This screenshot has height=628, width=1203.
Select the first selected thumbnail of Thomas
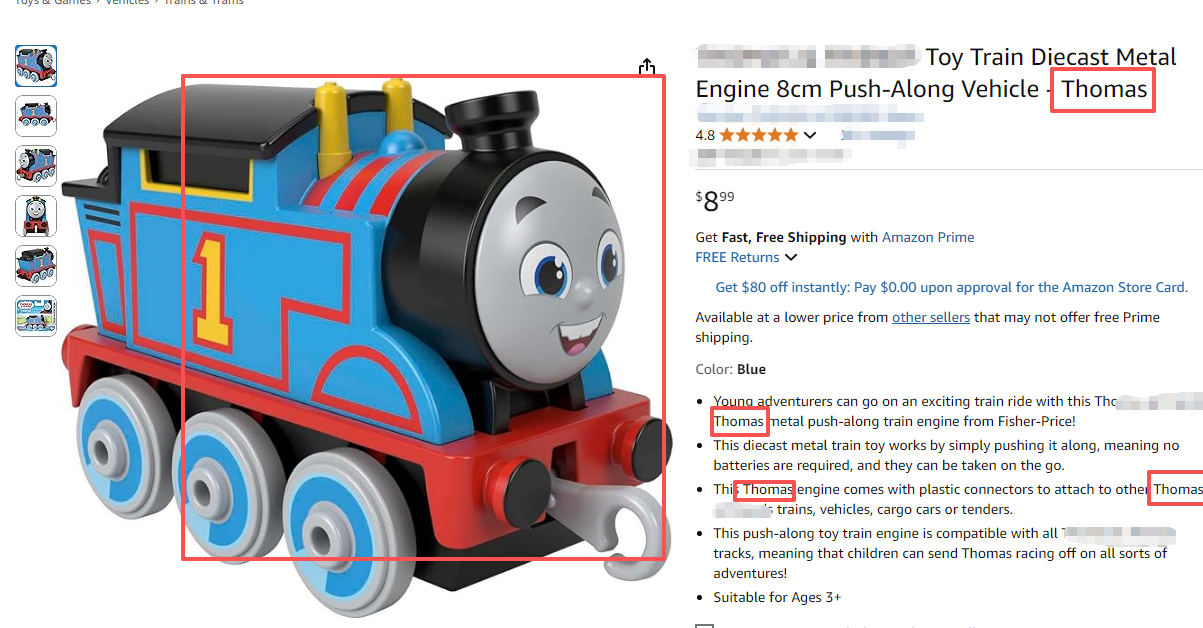tap(36, 66)
